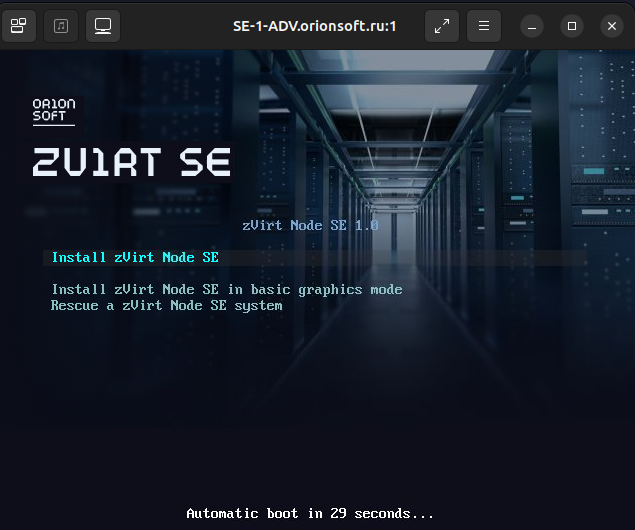Choose Install zVirt Node SE in basic graphics mode

pos(227,290)
